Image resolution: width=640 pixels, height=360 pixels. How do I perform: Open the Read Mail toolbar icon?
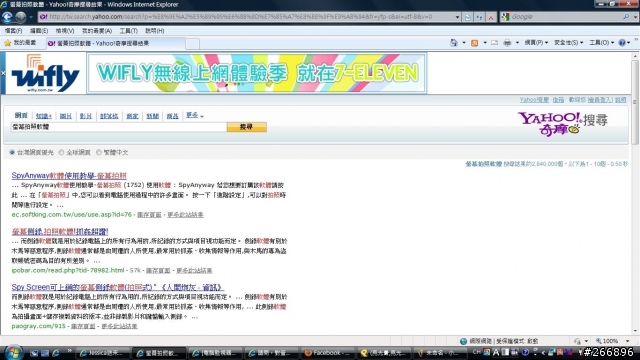494,42
